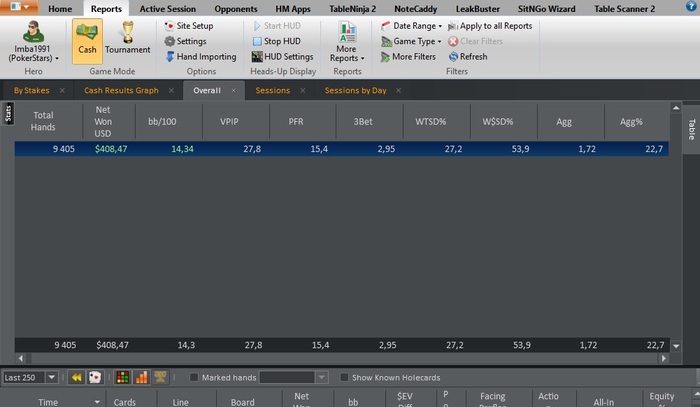Enable Show Known Holecards checkbox
The width and height of the screenshot is (700, 407).
[344, 378]
